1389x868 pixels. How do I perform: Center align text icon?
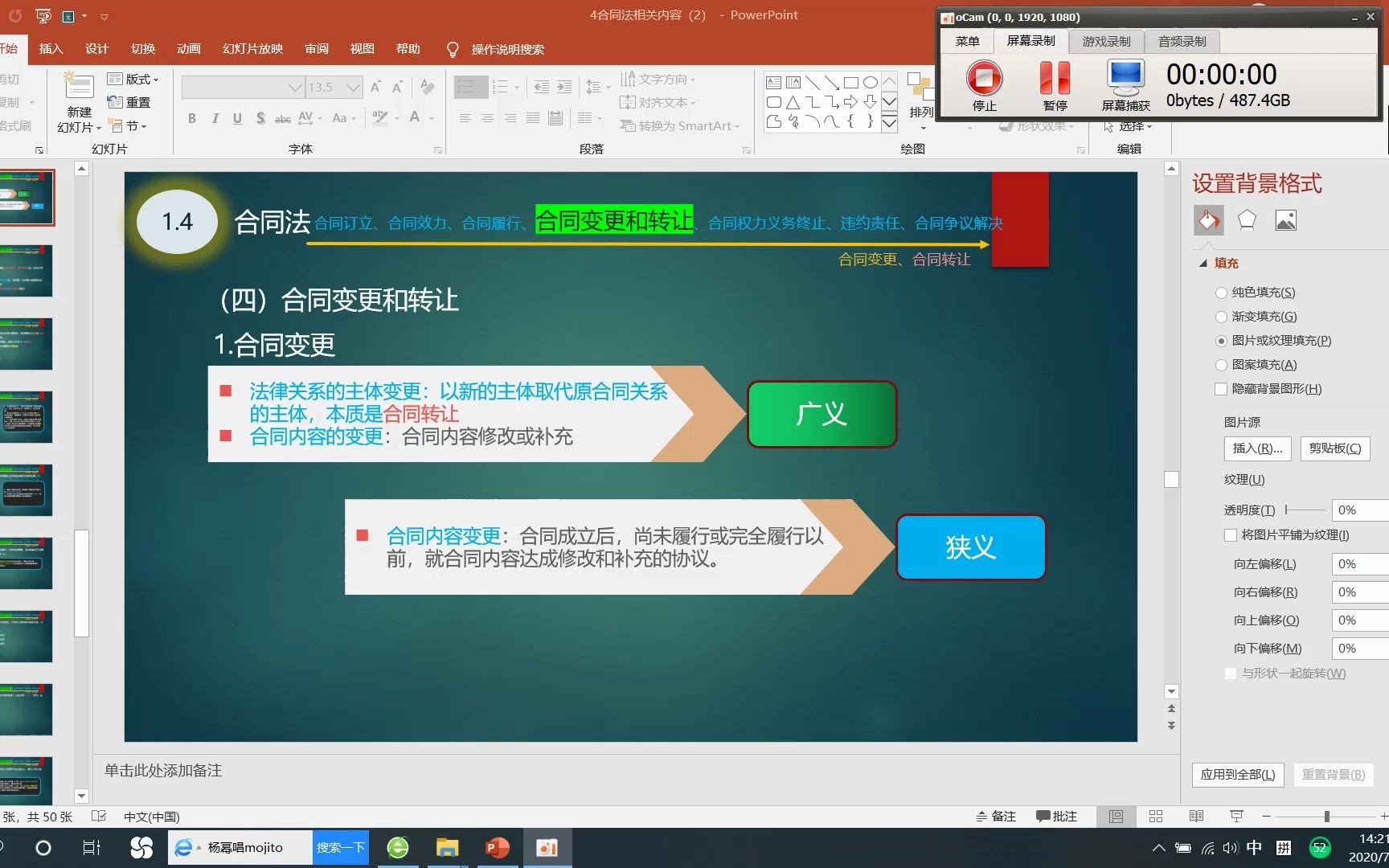(x=487, y=118)
